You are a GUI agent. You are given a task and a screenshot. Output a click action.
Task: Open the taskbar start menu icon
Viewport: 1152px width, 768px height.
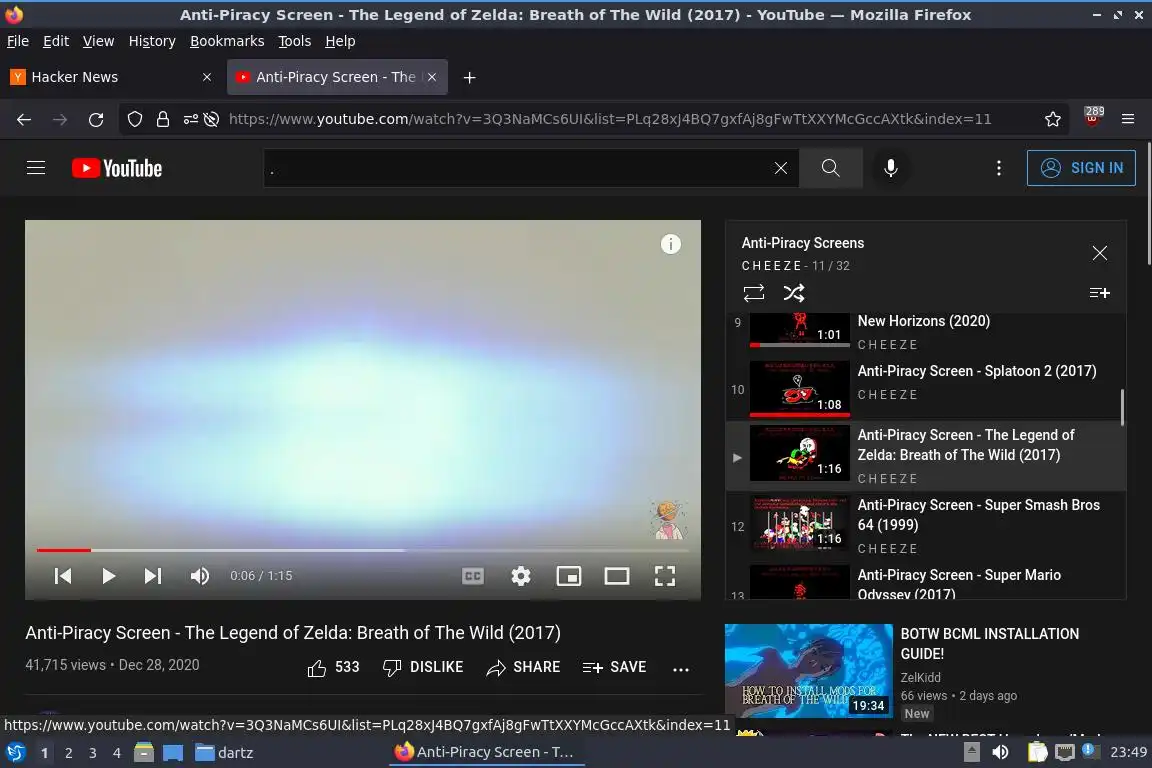15,753
